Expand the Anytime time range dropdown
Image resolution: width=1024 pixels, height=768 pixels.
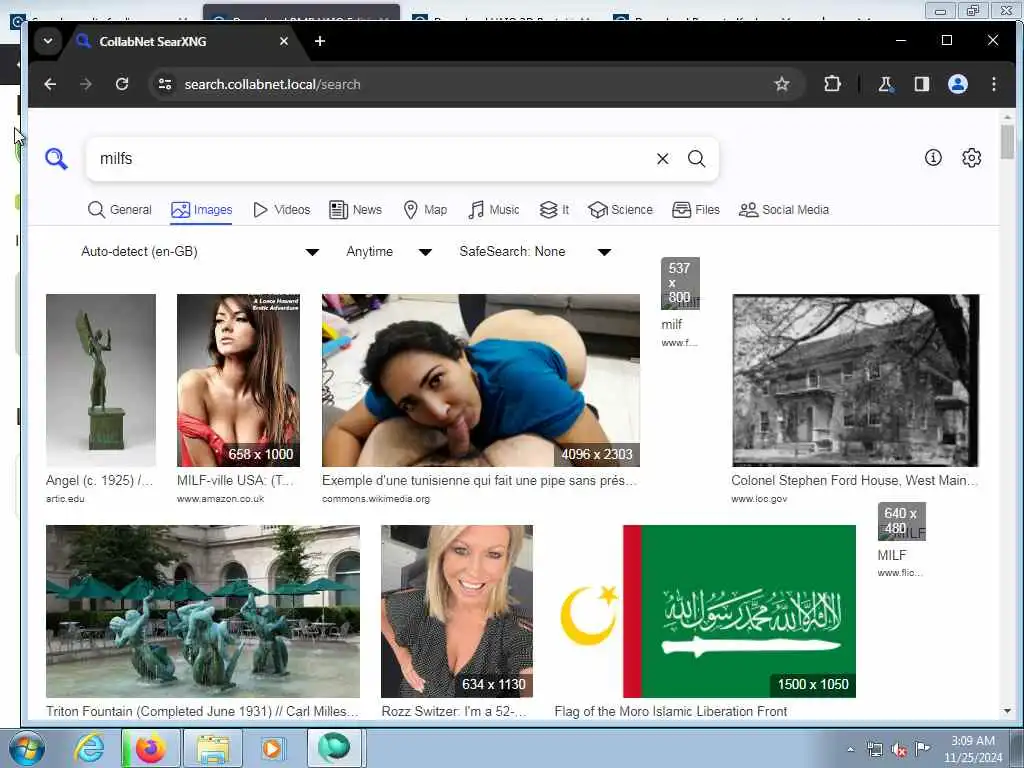point(389,251)
